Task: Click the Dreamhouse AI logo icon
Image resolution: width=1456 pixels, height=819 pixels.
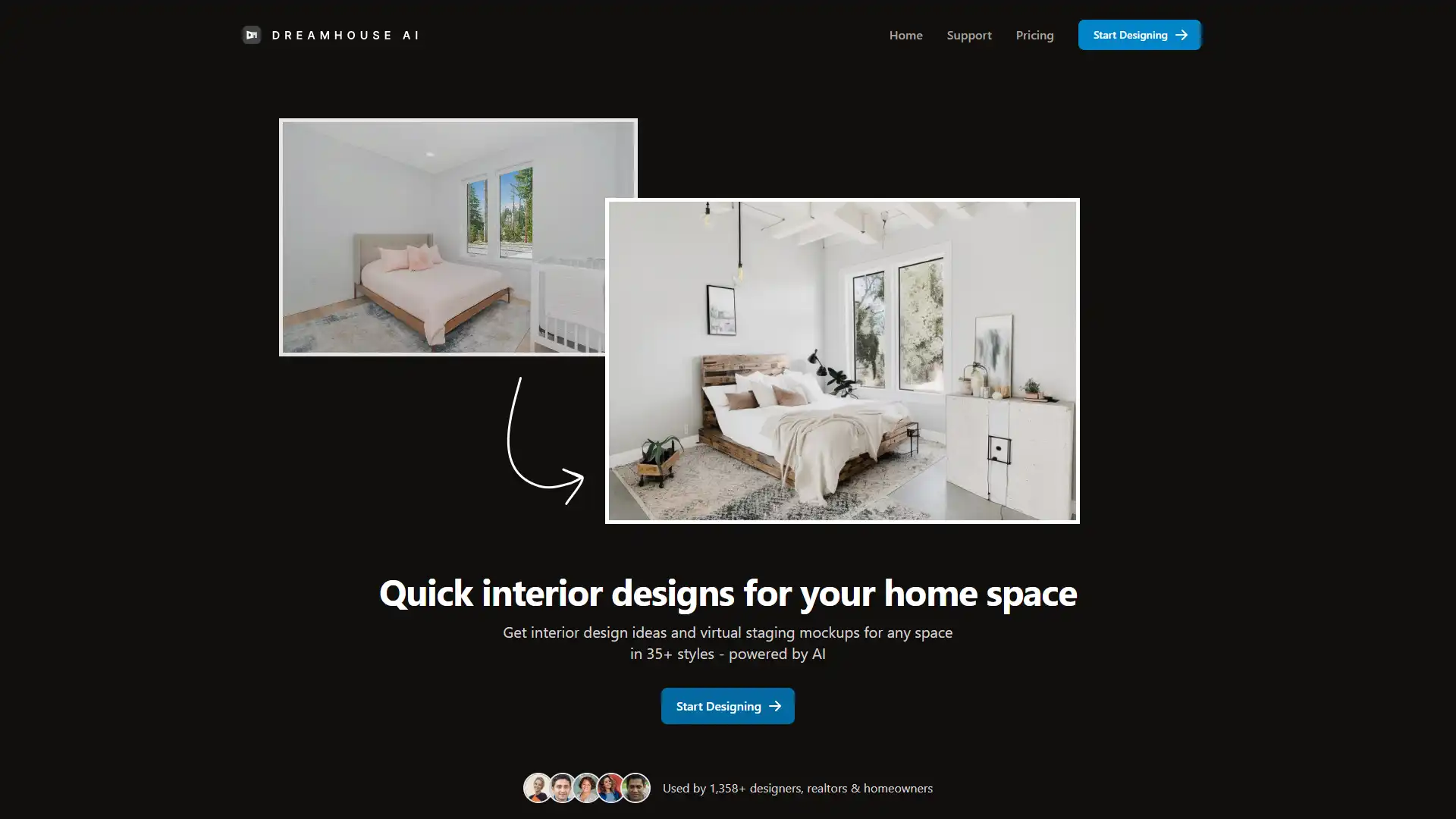Action: coord(253,34)
